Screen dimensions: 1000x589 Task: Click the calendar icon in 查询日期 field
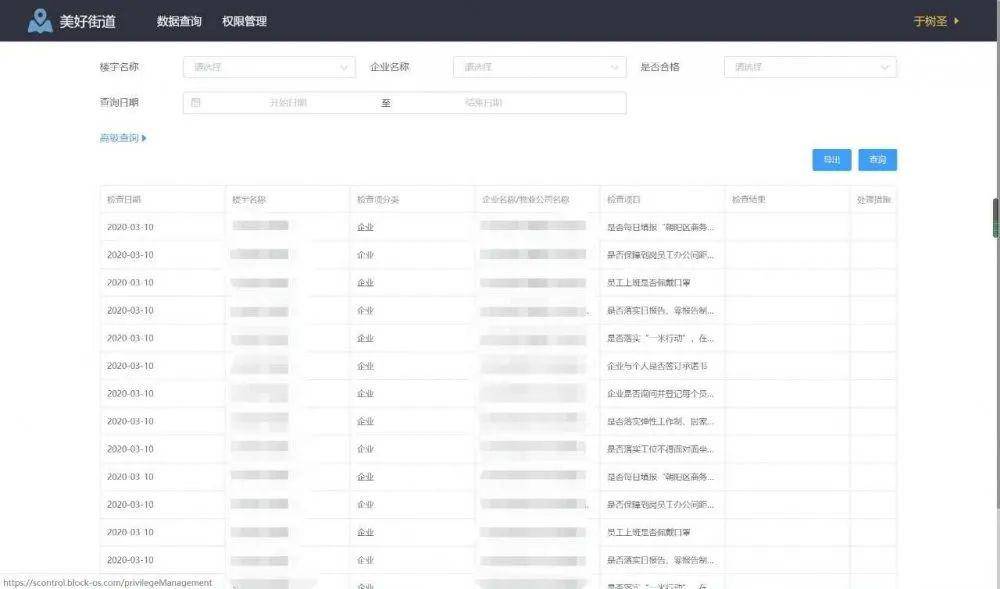(196, 103)
